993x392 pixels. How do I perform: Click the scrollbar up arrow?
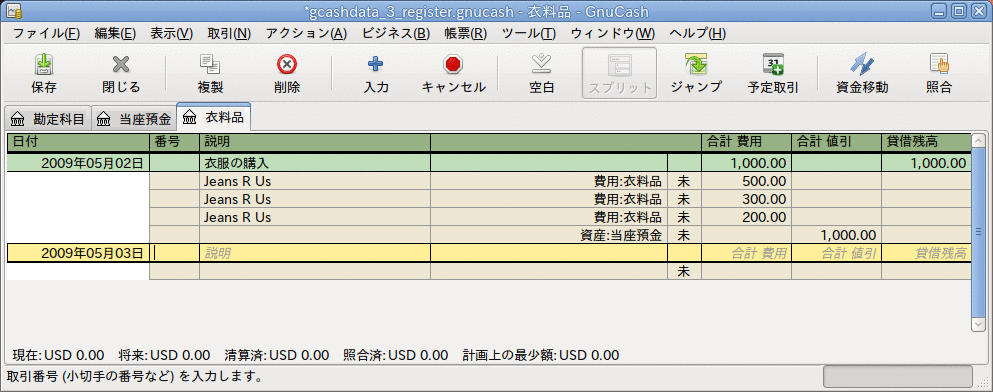coord(978,141)
